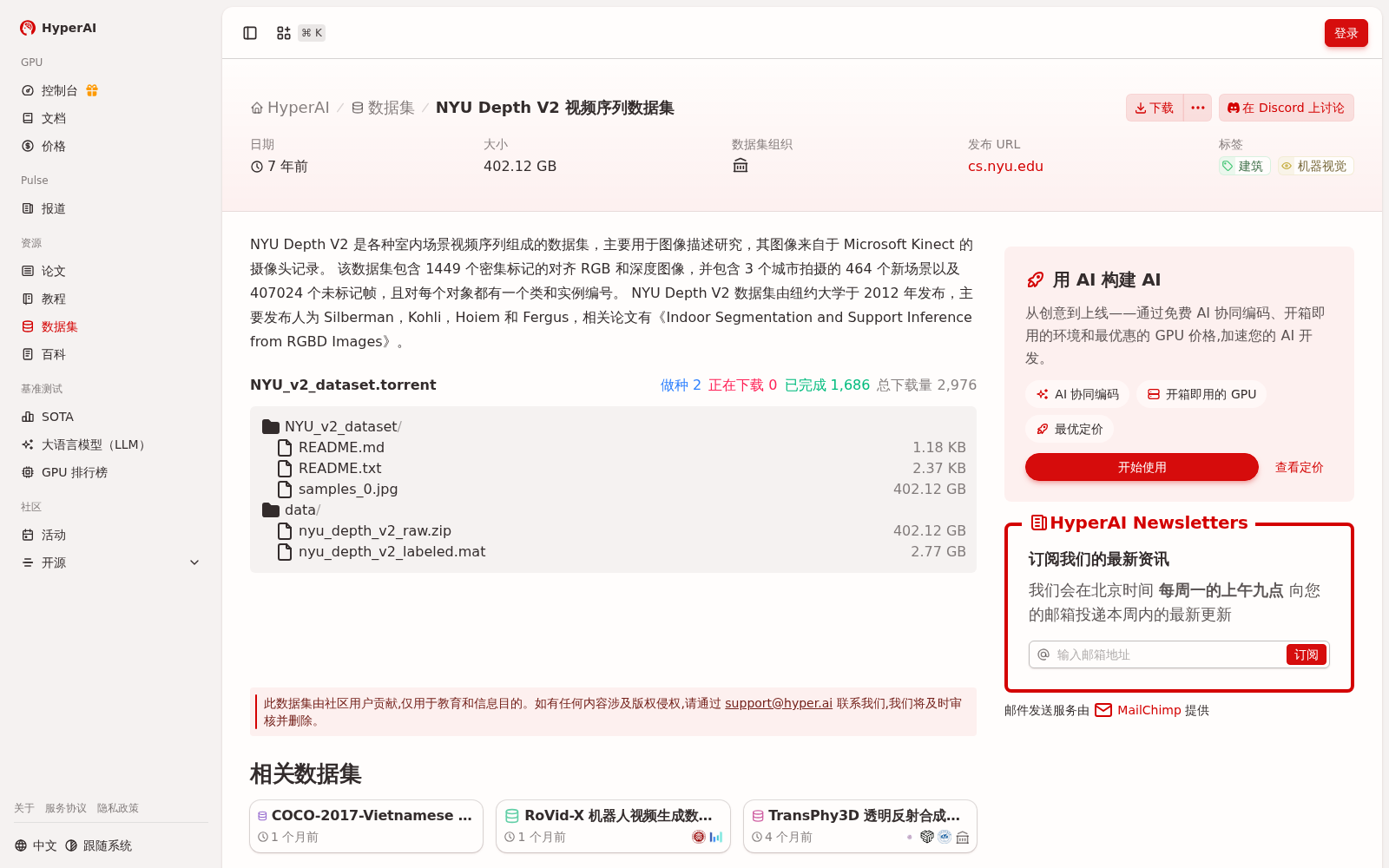Click the newsletter icon beside HyperAI Newsletters
The height and width of the screenshot is (868, 1389).
pos(1038,523)
